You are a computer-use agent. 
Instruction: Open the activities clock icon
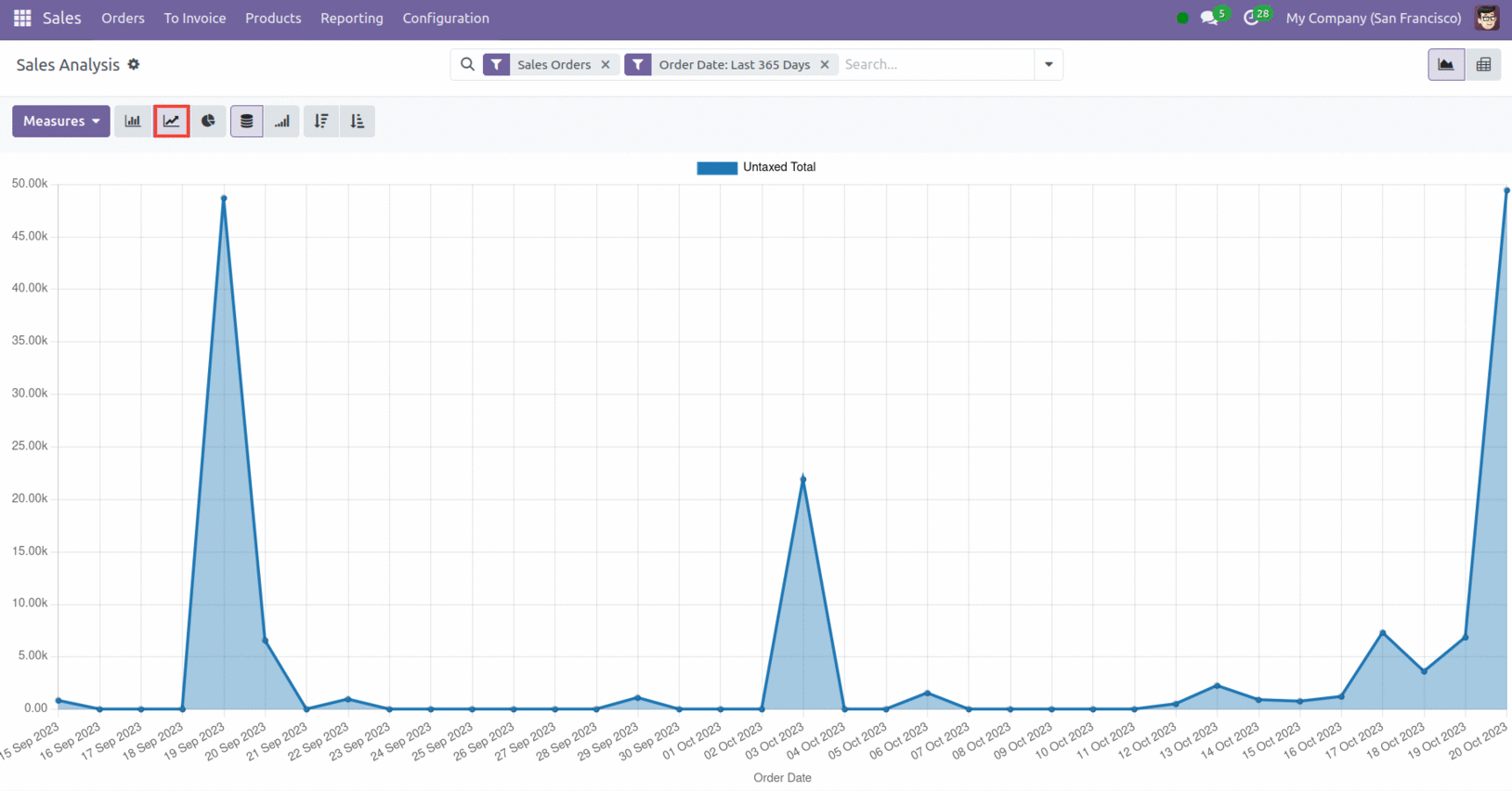[x=1251, y=19]
